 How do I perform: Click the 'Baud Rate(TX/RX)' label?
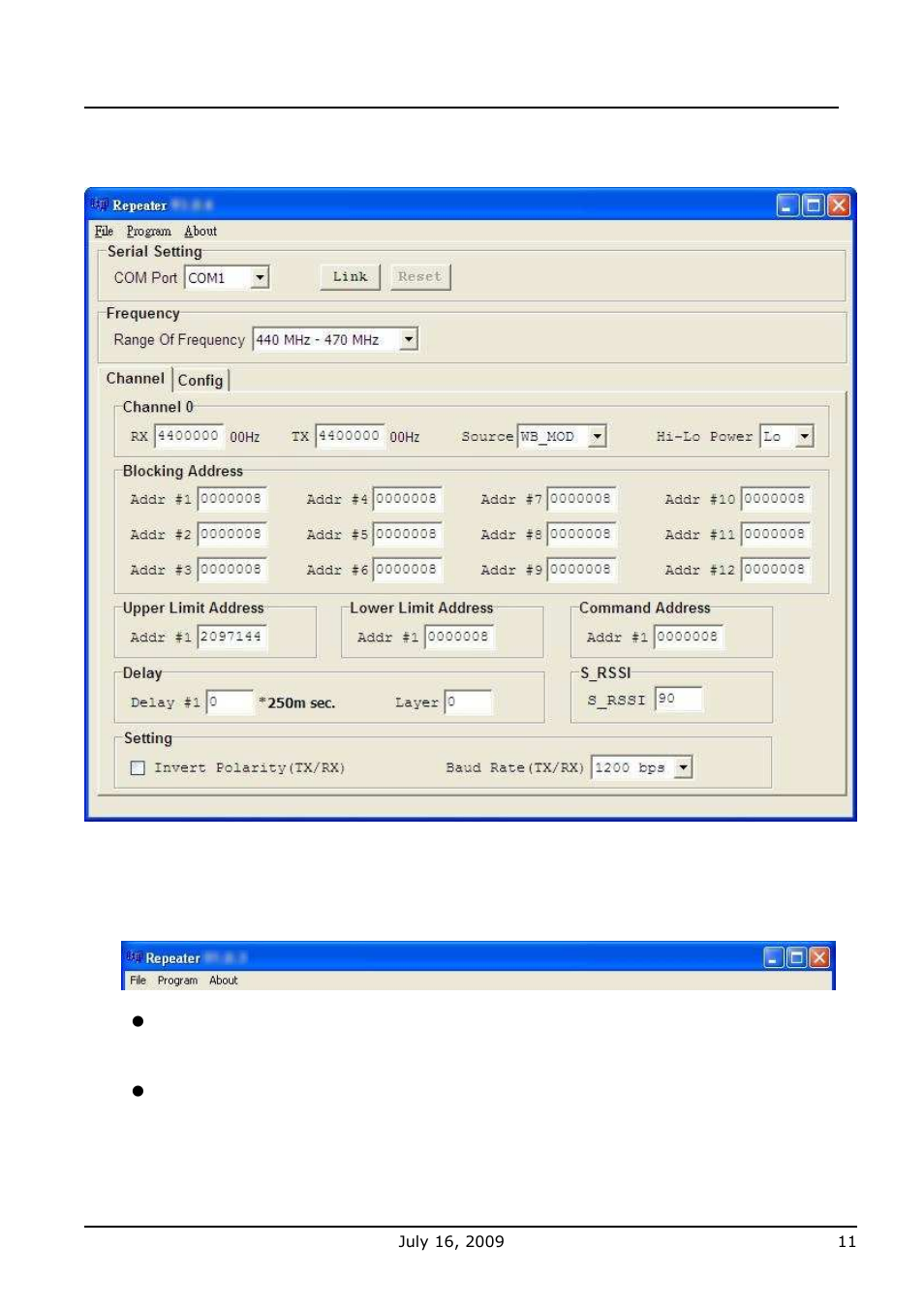pyautogui.click(x=514, y=767)
